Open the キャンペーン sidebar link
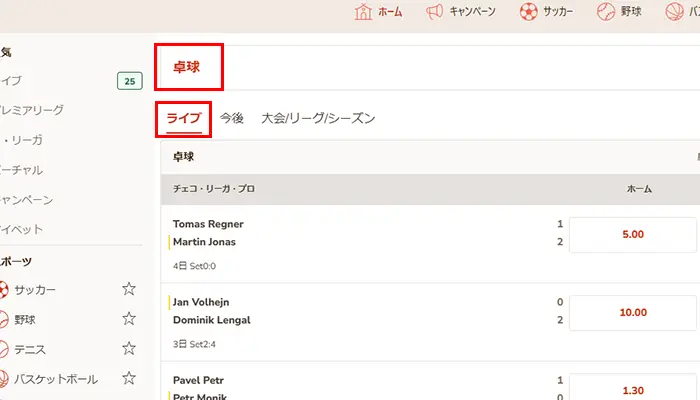Screen dimensions: 700x400 (x=26, y=200)
